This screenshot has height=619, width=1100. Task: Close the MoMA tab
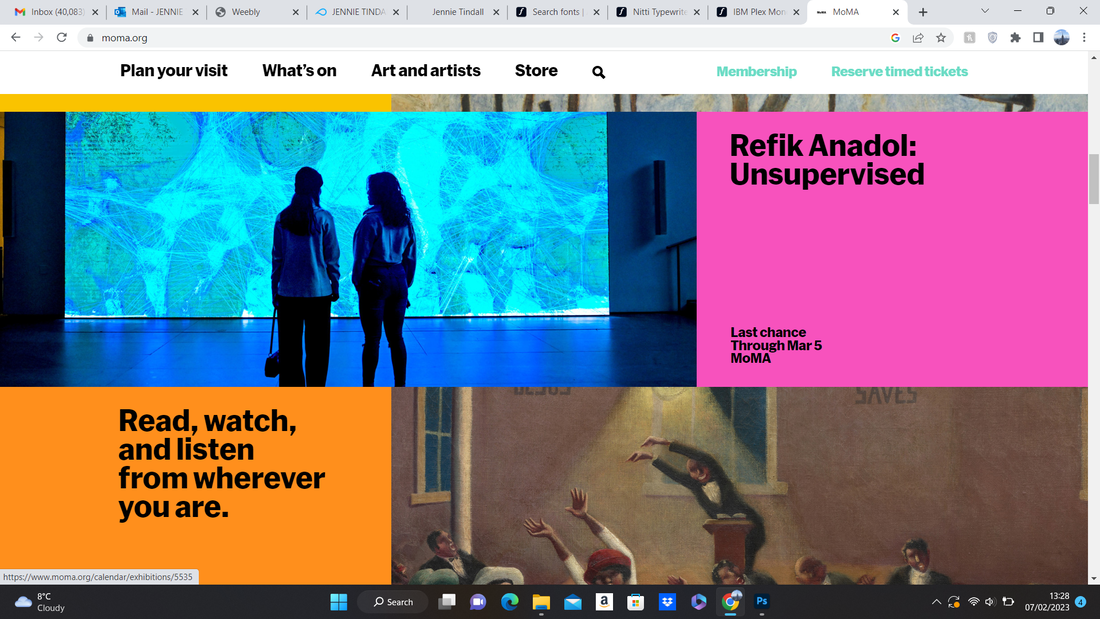[x=896, y=12]
